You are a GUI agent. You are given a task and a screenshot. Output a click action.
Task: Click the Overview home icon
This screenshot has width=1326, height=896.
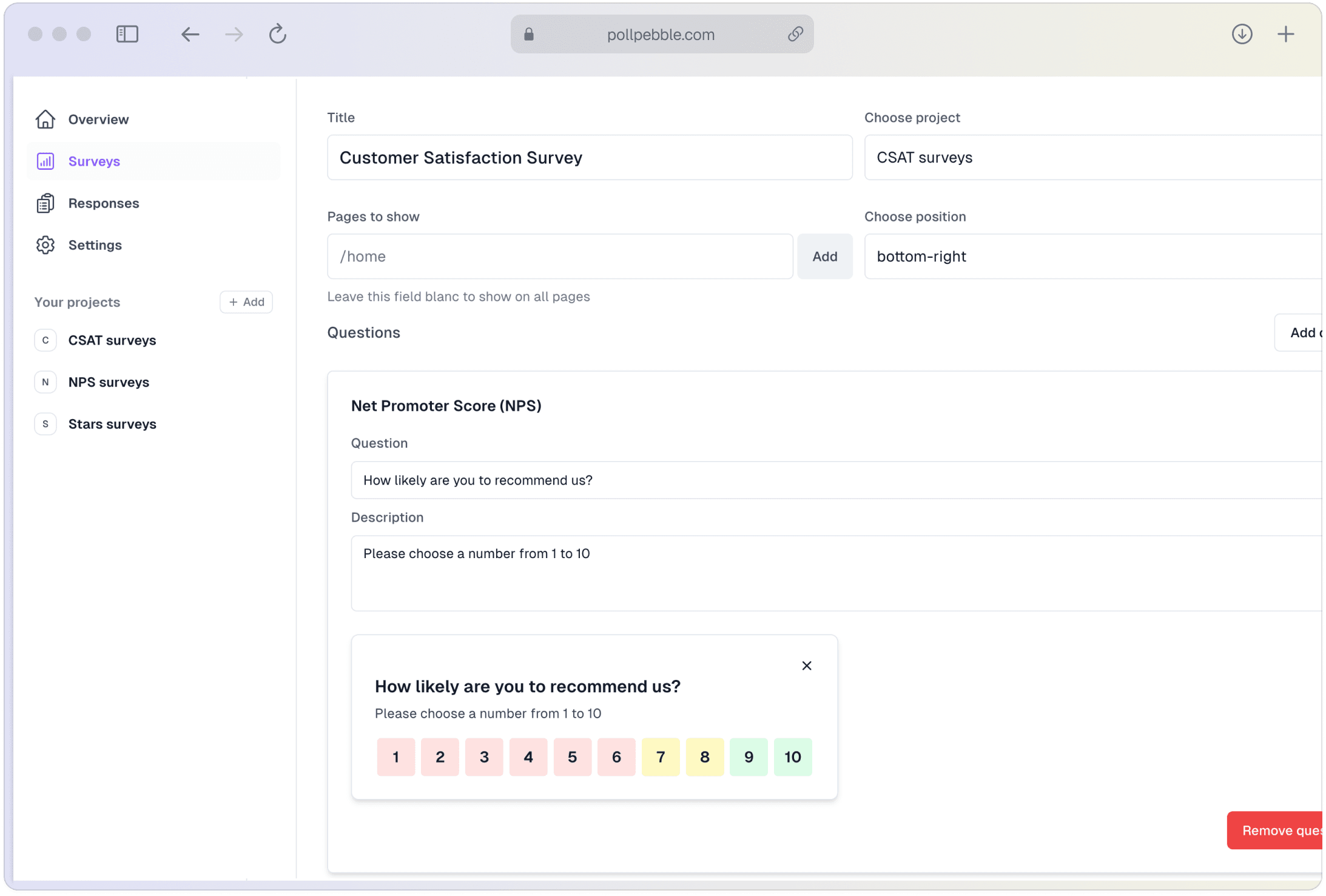pos(45,120)
